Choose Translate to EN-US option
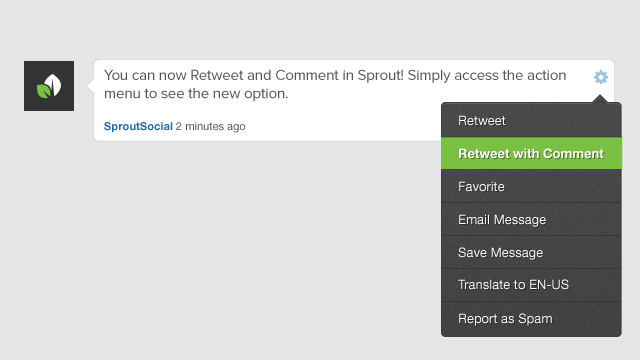 coord(531,285)
